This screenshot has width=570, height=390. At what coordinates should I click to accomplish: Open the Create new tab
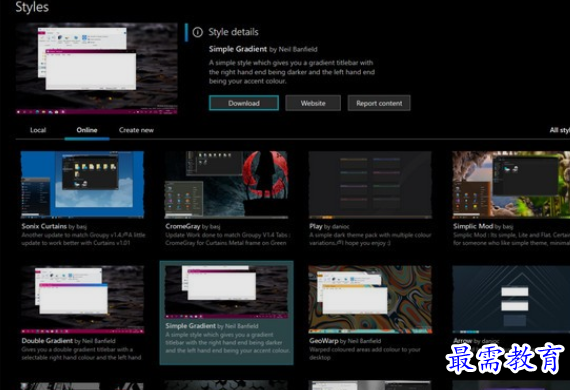click(136, 130)
